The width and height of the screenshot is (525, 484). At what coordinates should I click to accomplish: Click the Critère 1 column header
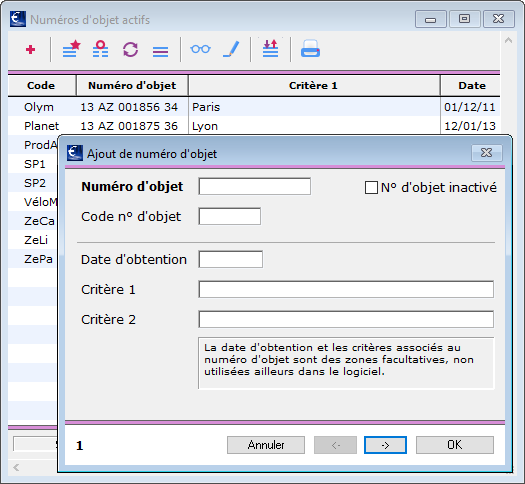[x=314, y=86]
